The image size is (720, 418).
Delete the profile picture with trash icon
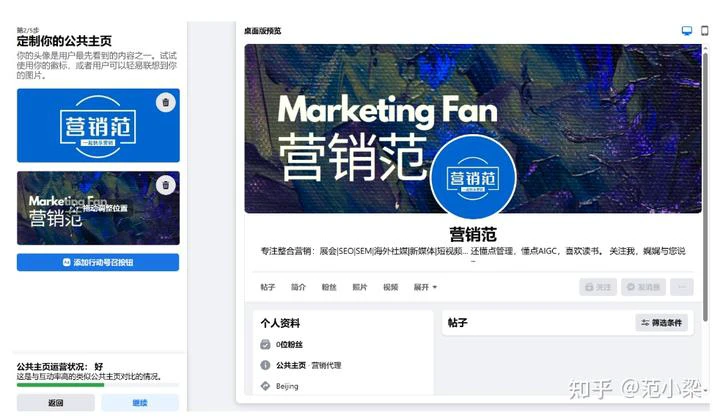(166, 102)
